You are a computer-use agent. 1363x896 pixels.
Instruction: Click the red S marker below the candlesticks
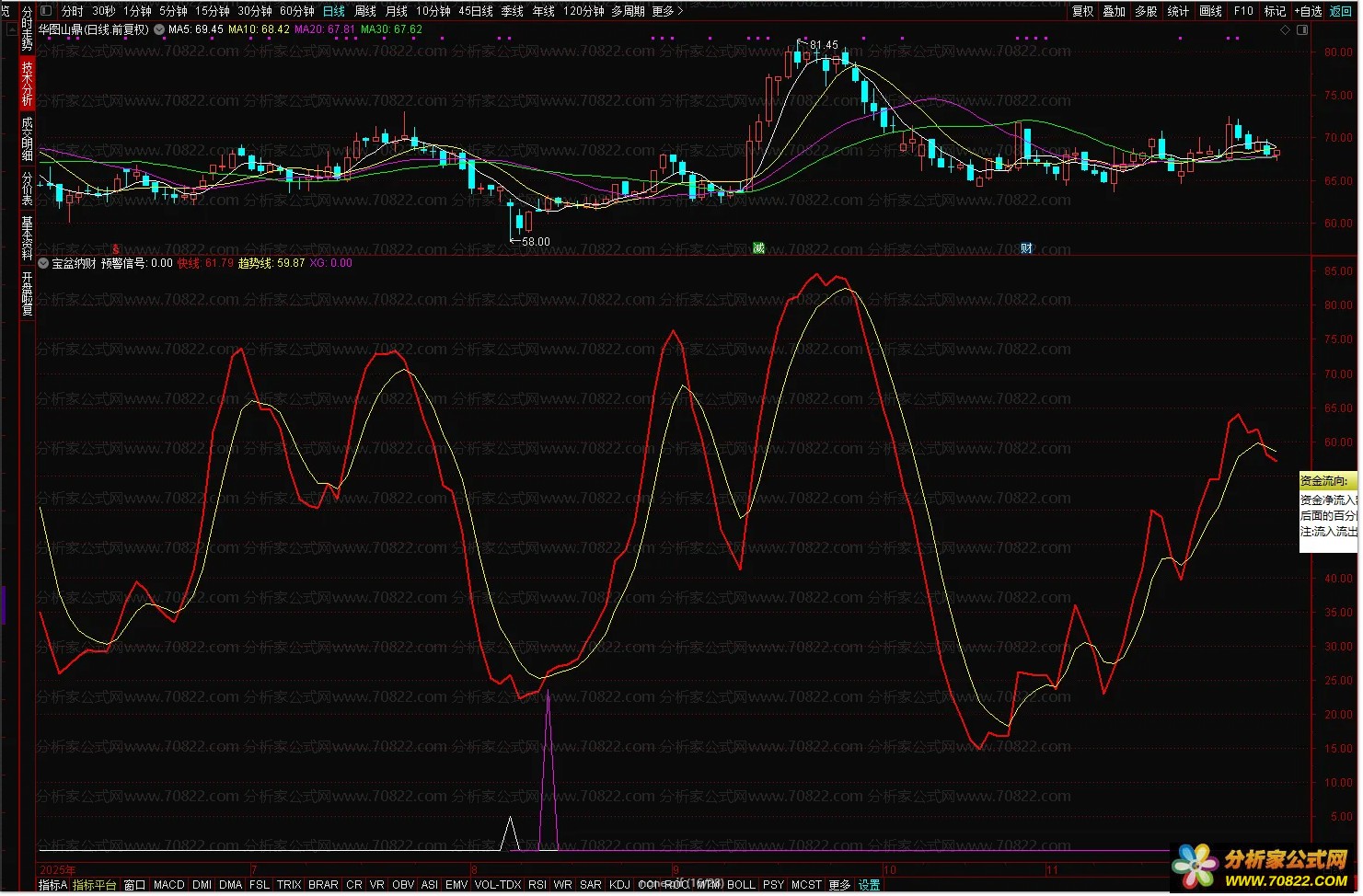[116, 249]
